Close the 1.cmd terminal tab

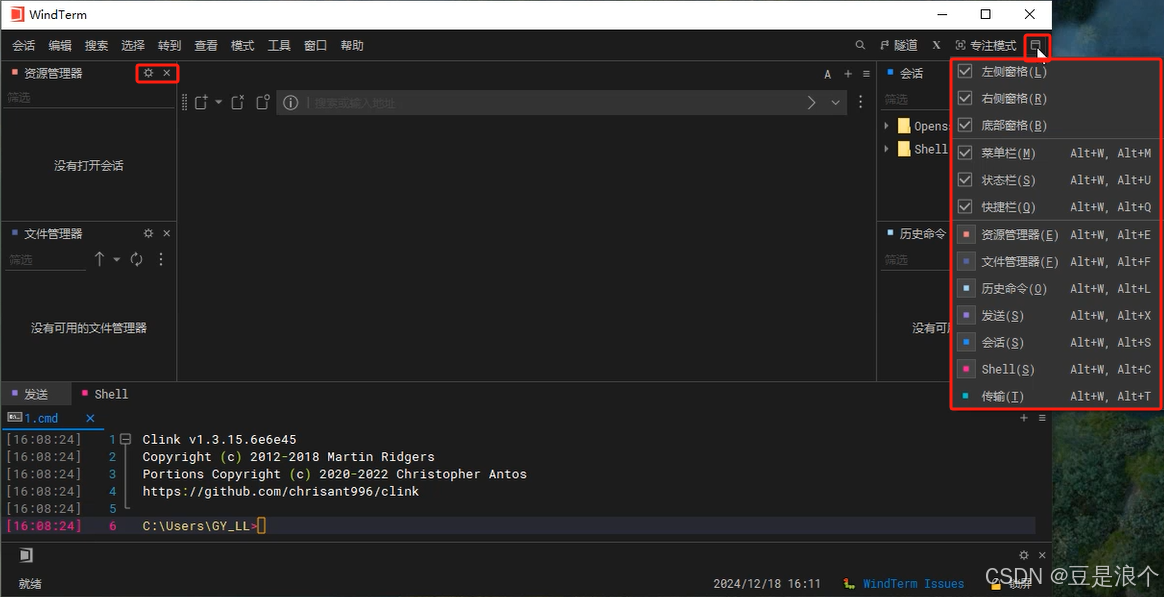click(x=90, y=418)
